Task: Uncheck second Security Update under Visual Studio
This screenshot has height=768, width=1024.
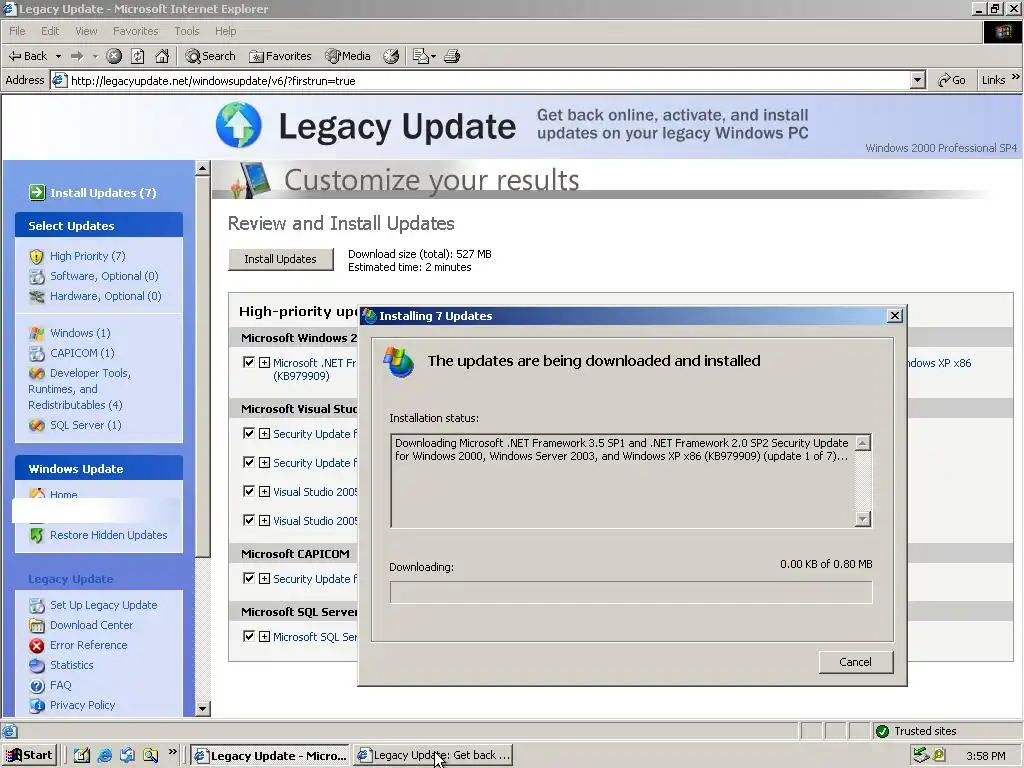Action: pyautogui.click(x=248, y=462)
